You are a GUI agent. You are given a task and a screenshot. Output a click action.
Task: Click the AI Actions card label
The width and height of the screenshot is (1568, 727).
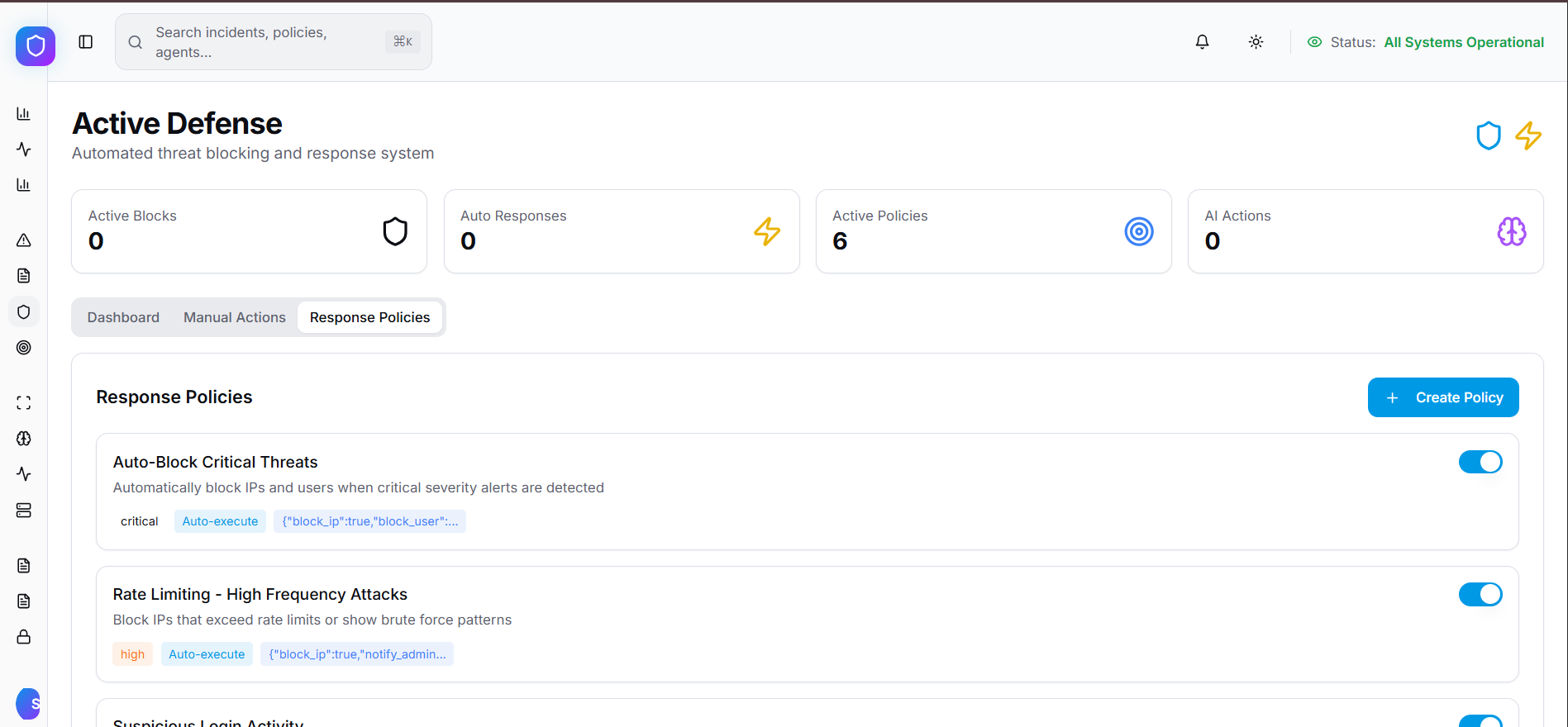click(1237, 216)
